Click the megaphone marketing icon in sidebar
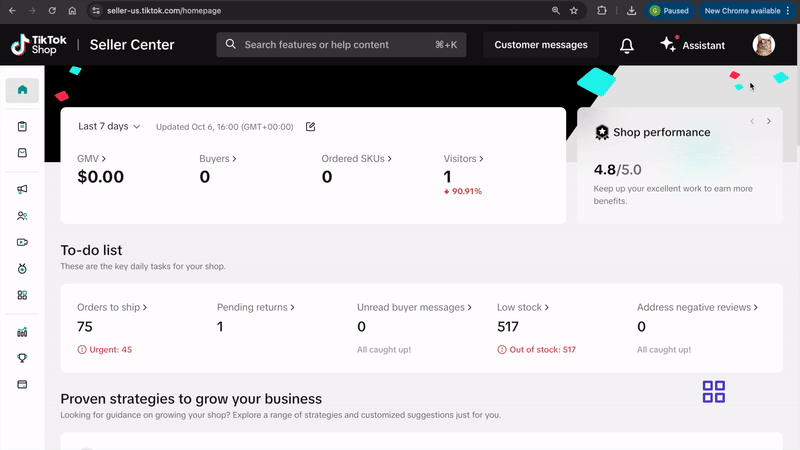 click(22, 189)
